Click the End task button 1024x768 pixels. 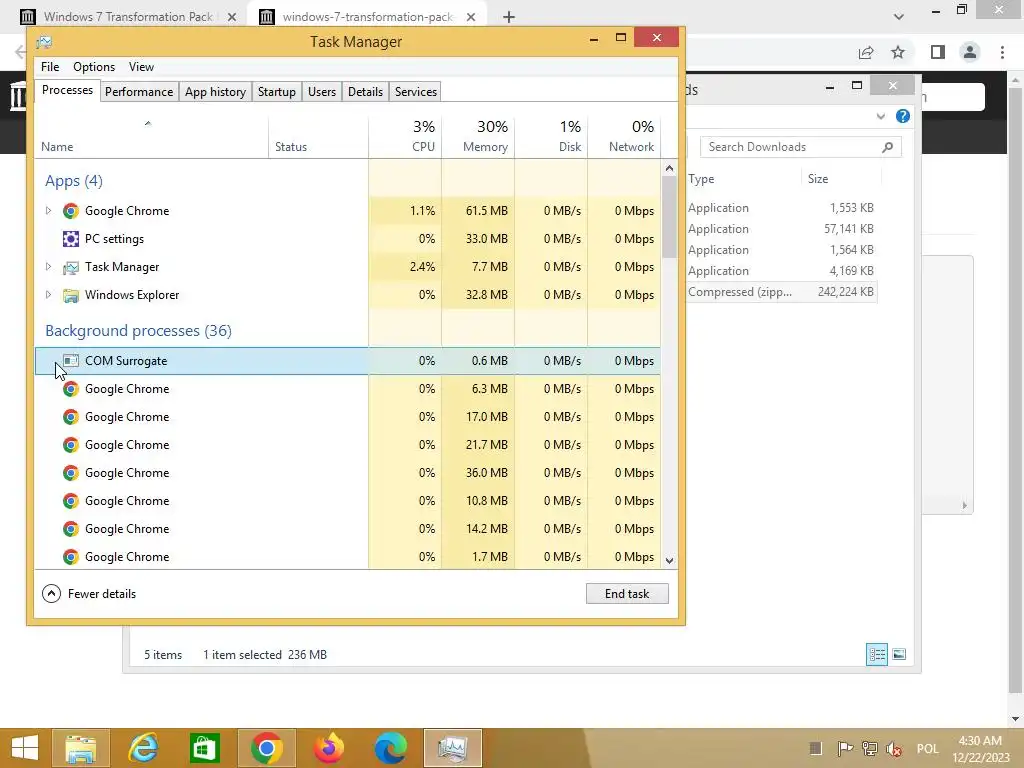[627, 593]
